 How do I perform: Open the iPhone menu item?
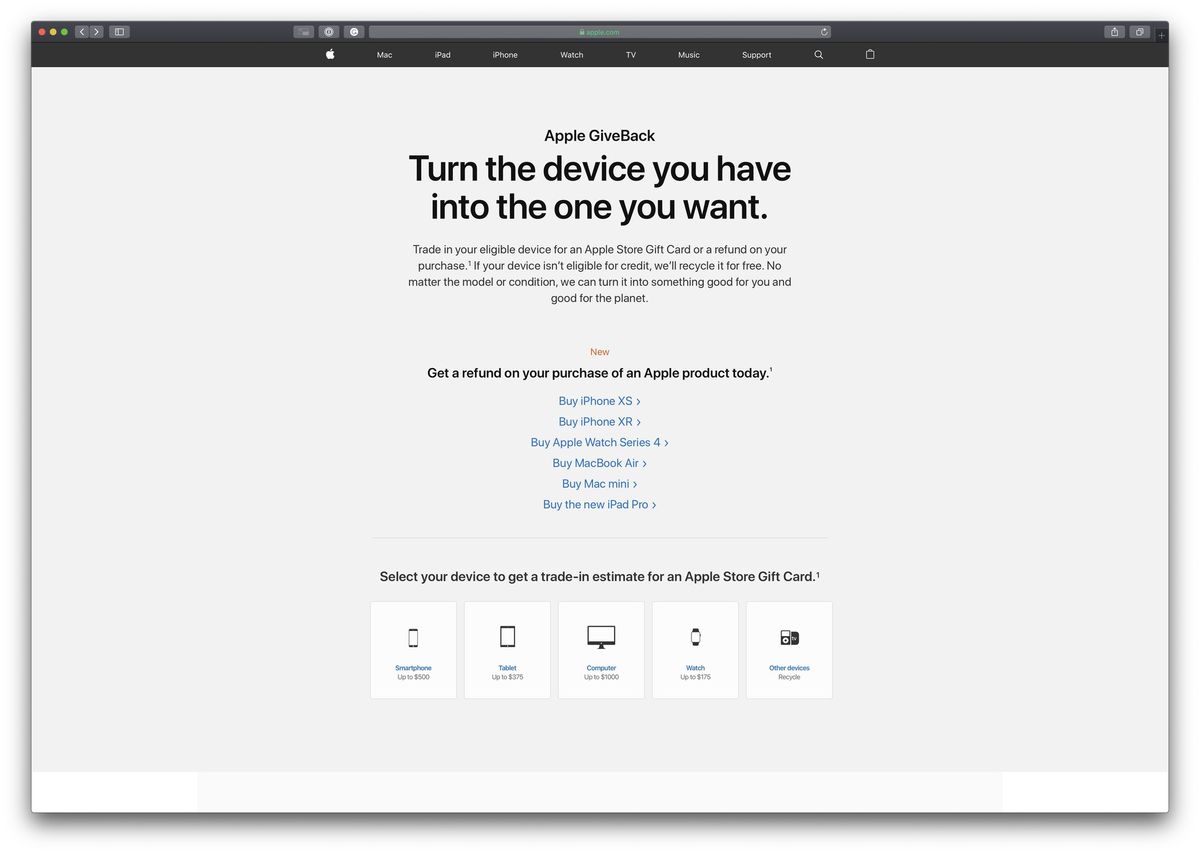point(504,55)
